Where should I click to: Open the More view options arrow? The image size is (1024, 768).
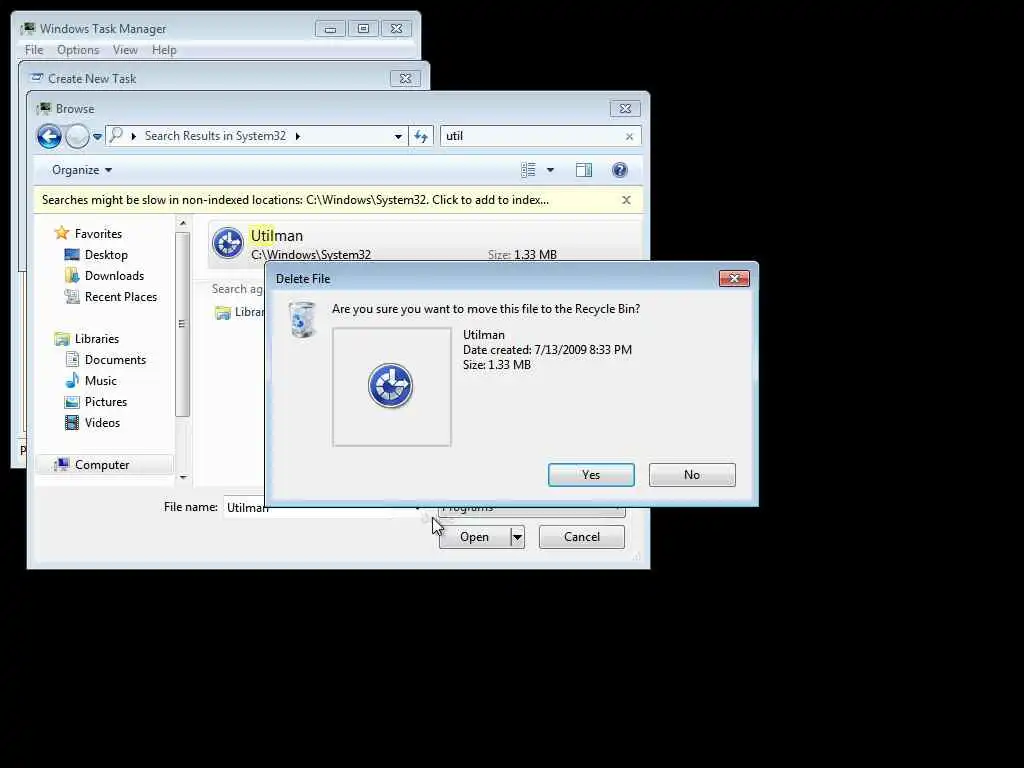tap(550, 170)
